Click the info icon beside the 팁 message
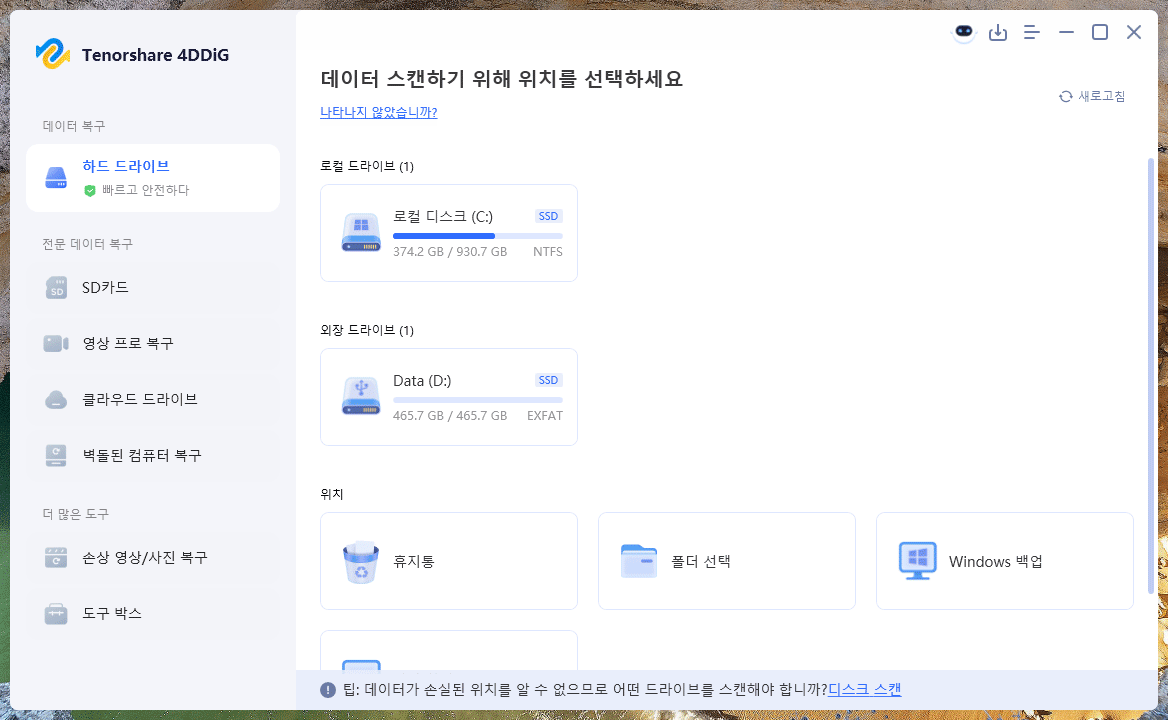This screenshot has height=720, width=1168. point(328,690)
